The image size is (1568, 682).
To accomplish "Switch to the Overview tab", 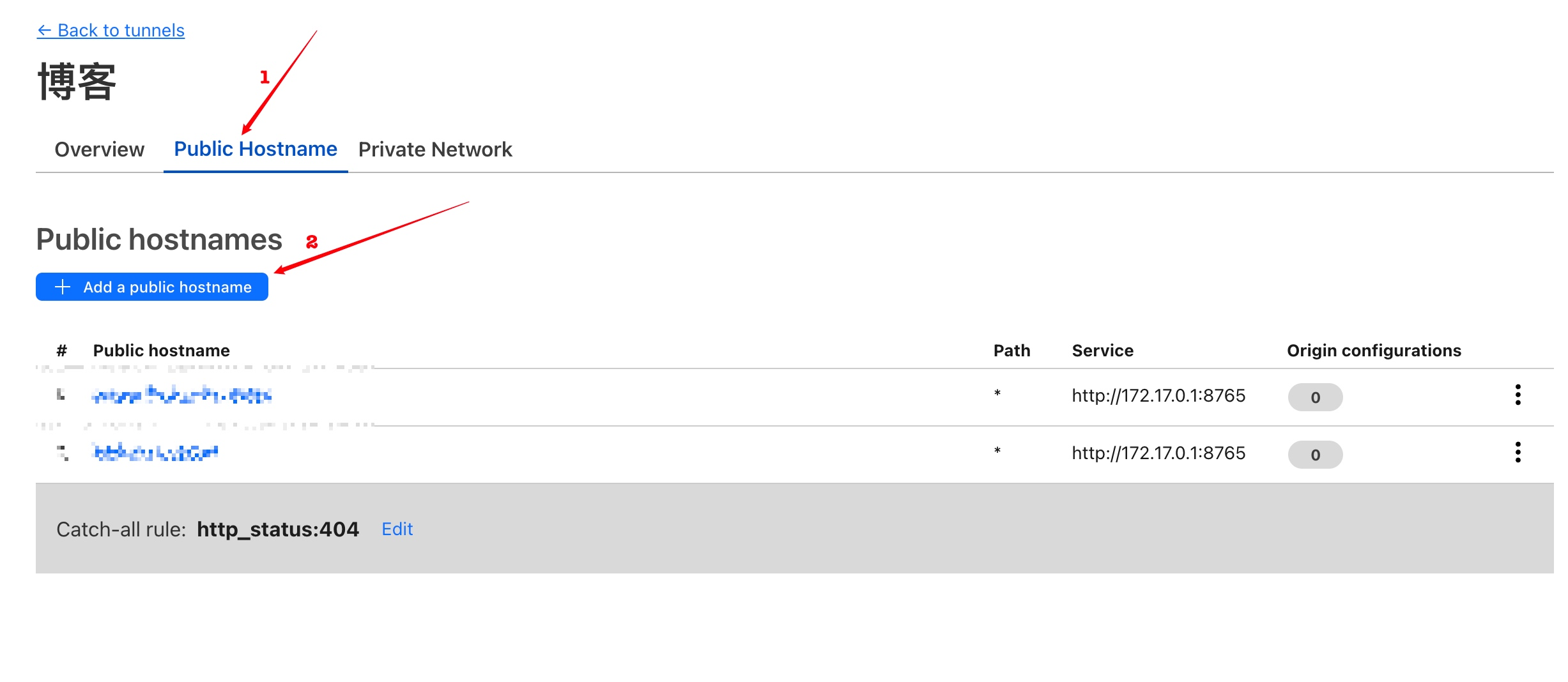I will 100,149.
